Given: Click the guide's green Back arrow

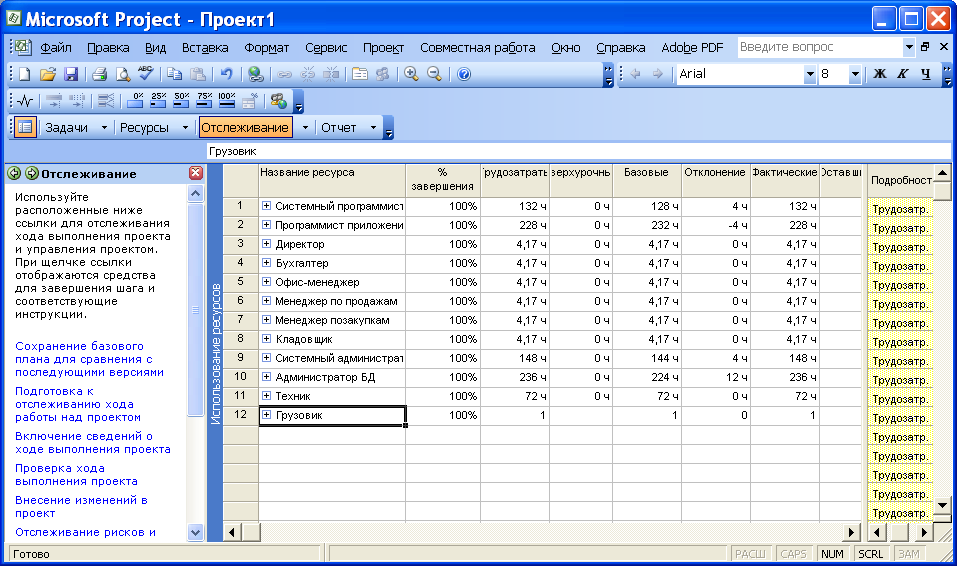Looking at the screenshot, I should coord(14,173).
